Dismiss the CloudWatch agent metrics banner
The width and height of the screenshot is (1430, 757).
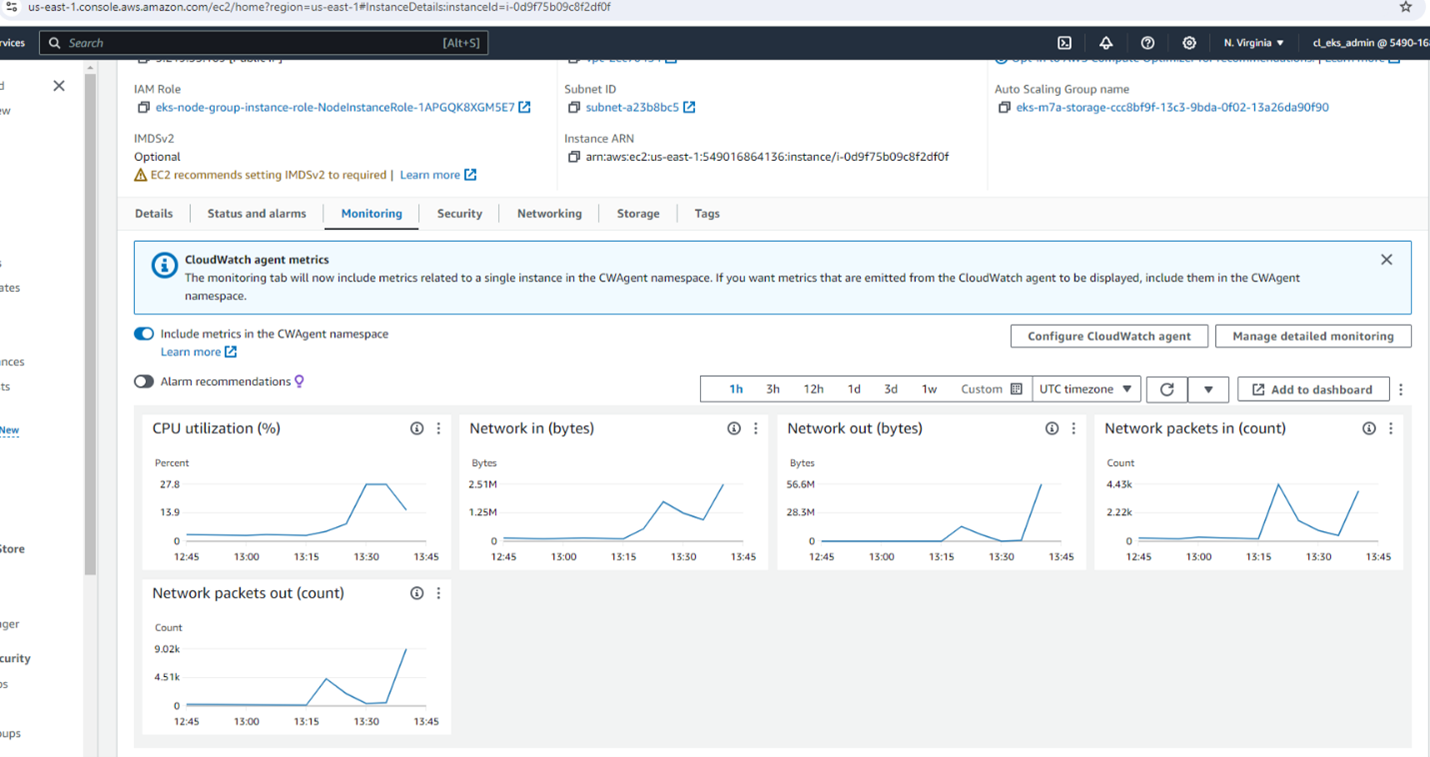[1386, 260]
